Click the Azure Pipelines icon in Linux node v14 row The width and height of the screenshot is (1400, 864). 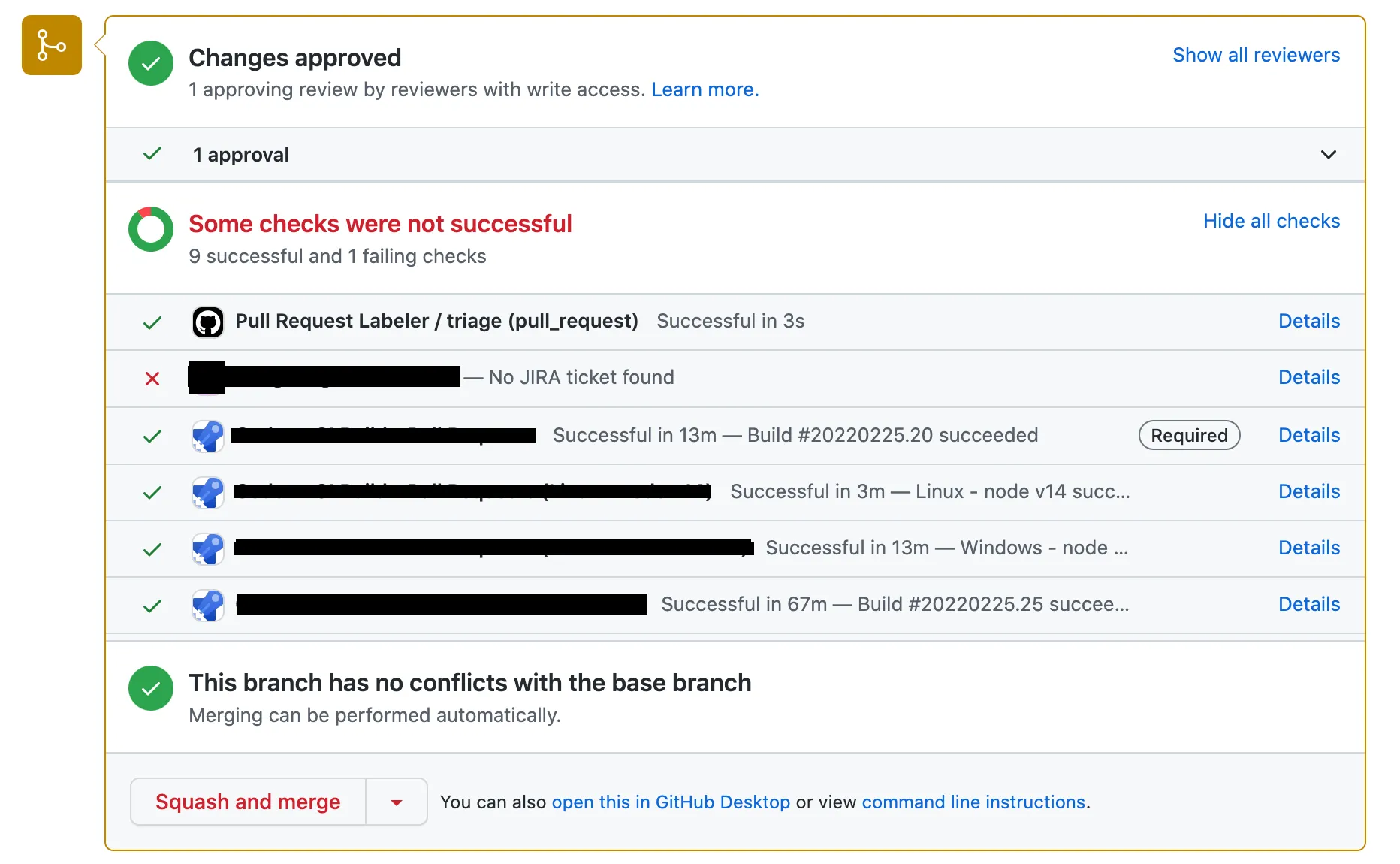pyautogui.click(x=208, y=492)
